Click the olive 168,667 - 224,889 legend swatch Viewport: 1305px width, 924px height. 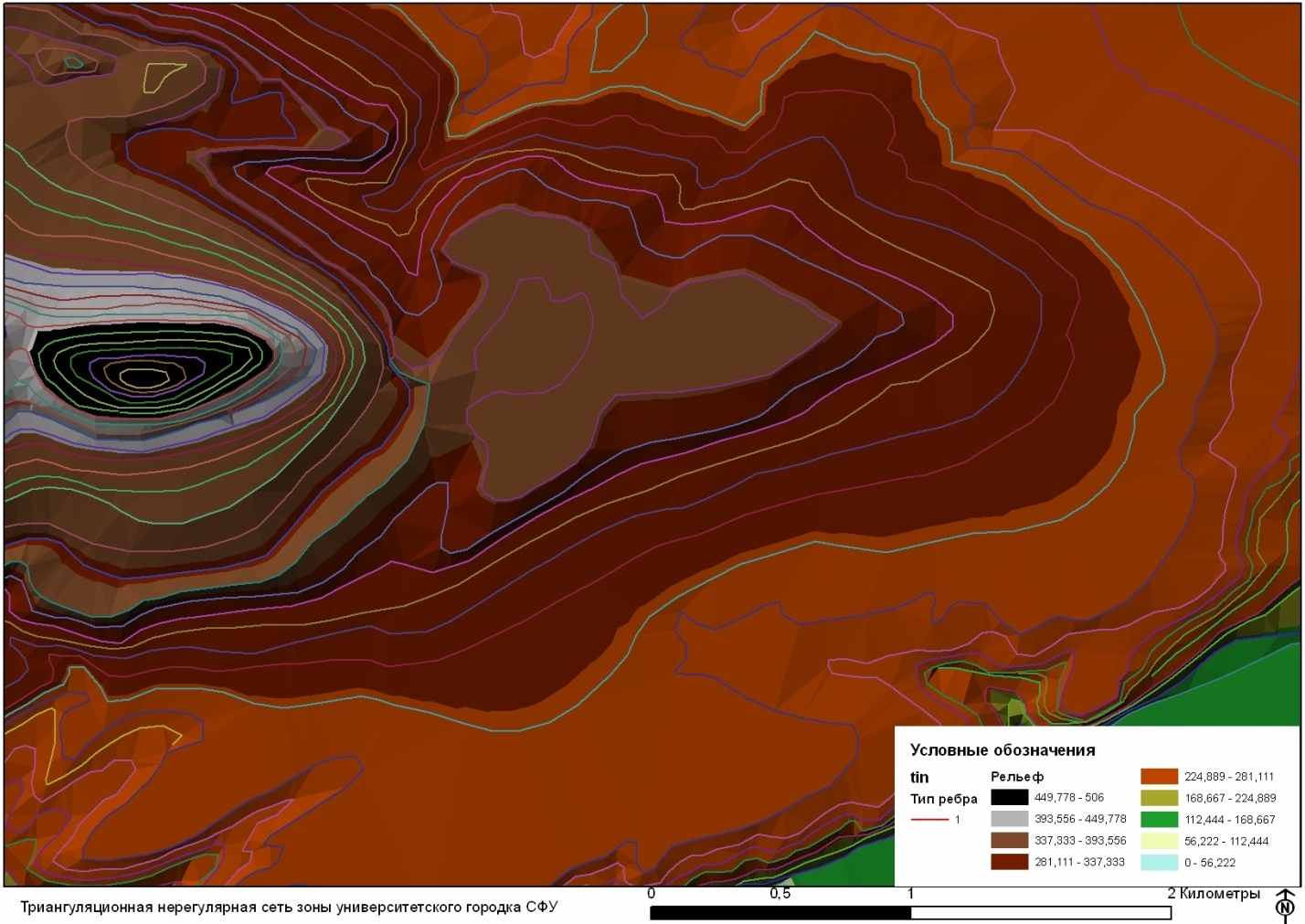tap(1159, 798)
